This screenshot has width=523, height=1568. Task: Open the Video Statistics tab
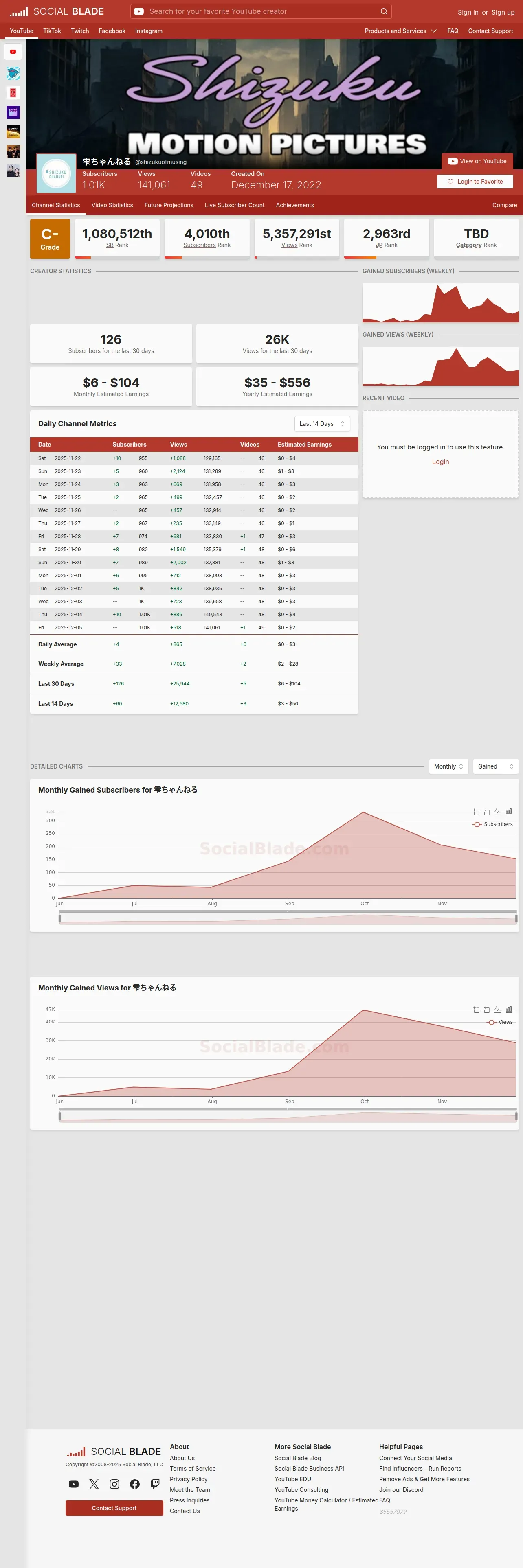point(112,205)
